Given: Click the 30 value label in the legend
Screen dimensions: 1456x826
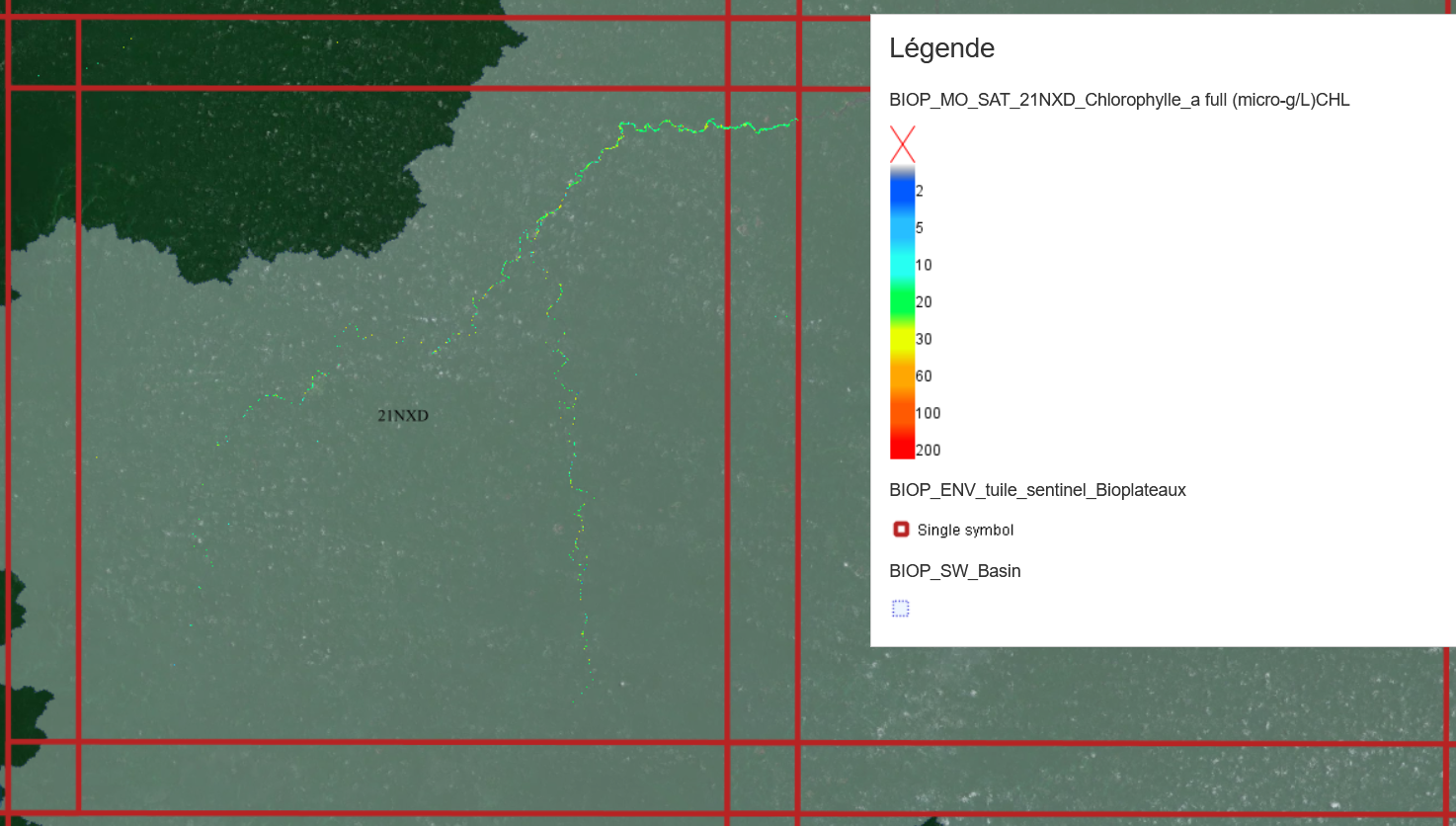Looking at the screenshot, I should tap(924, 339).
